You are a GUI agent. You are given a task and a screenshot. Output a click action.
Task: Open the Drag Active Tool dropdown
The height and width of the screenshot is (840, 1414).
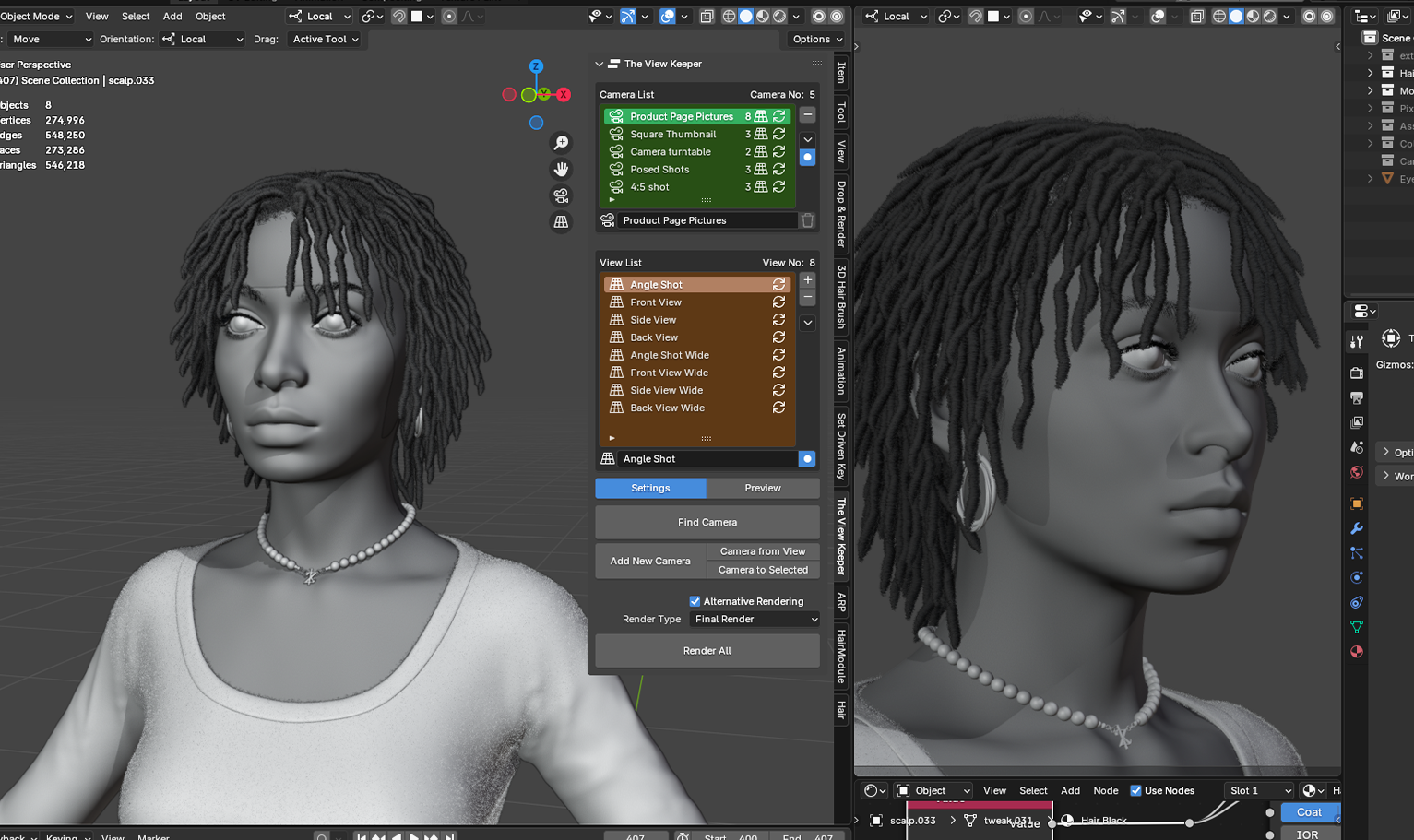click(326, 39)
